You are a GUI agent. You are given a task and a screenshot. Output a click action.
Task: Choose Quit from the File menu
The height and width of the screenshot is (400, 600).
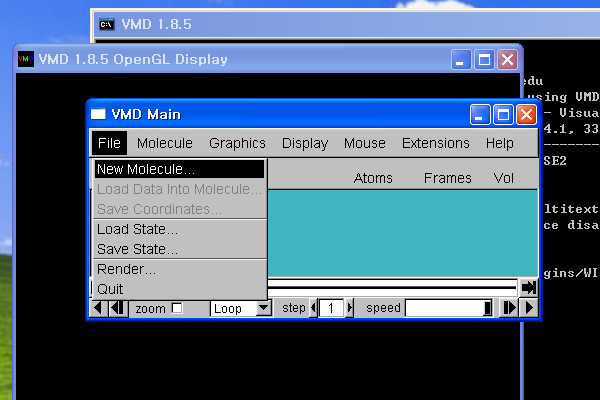pyautogui.click(x=179, y=289)
